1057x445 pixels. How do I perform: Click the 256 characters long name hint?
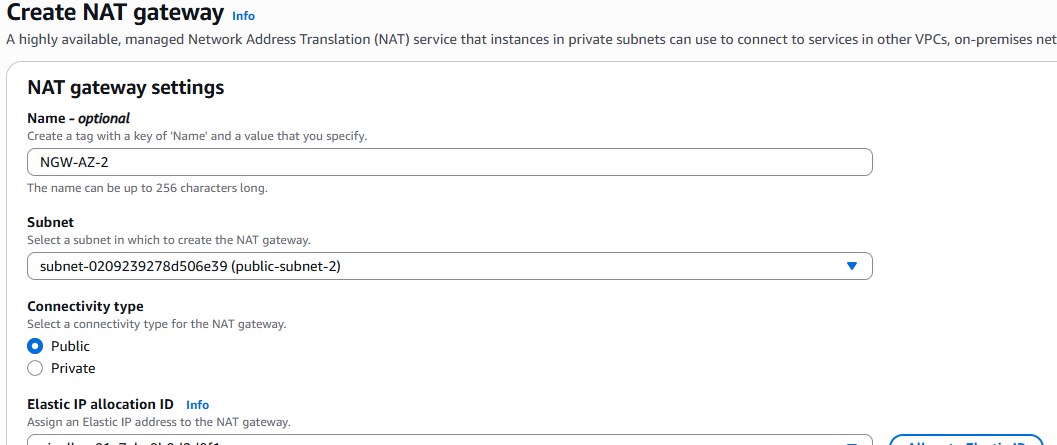pos(147,188)
